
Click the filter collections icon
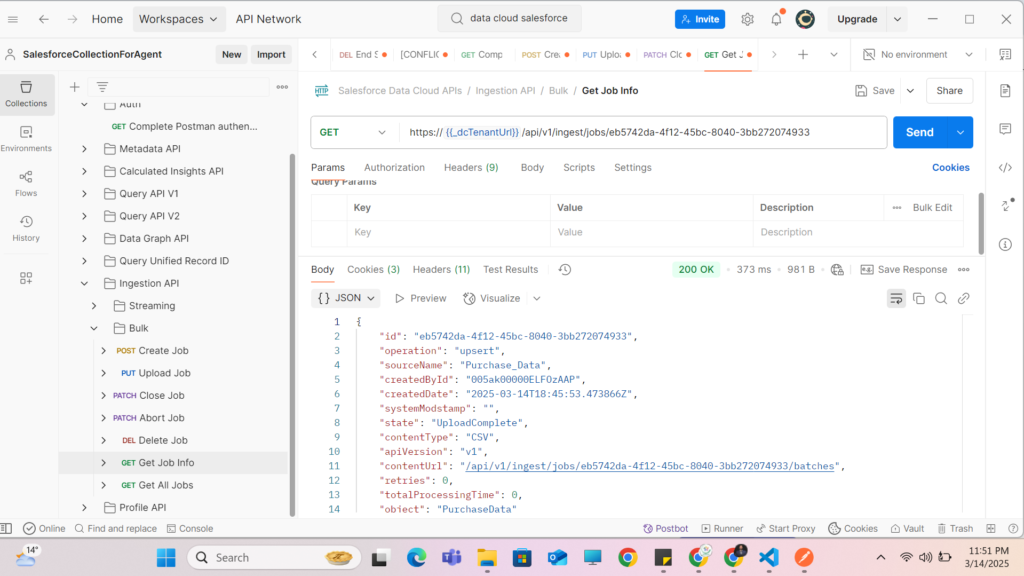(x=103, y=87)
